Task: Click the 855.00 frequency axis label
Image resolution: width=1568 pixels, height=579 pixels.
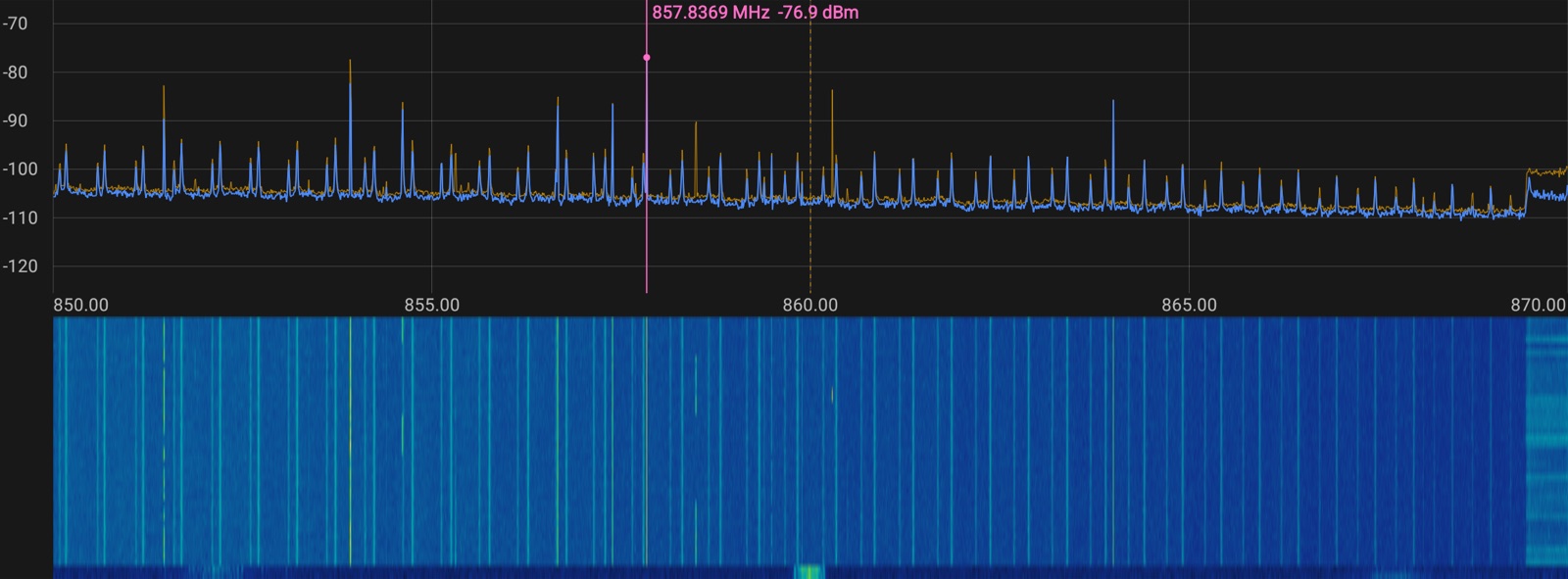Action: tap(431, 305)
